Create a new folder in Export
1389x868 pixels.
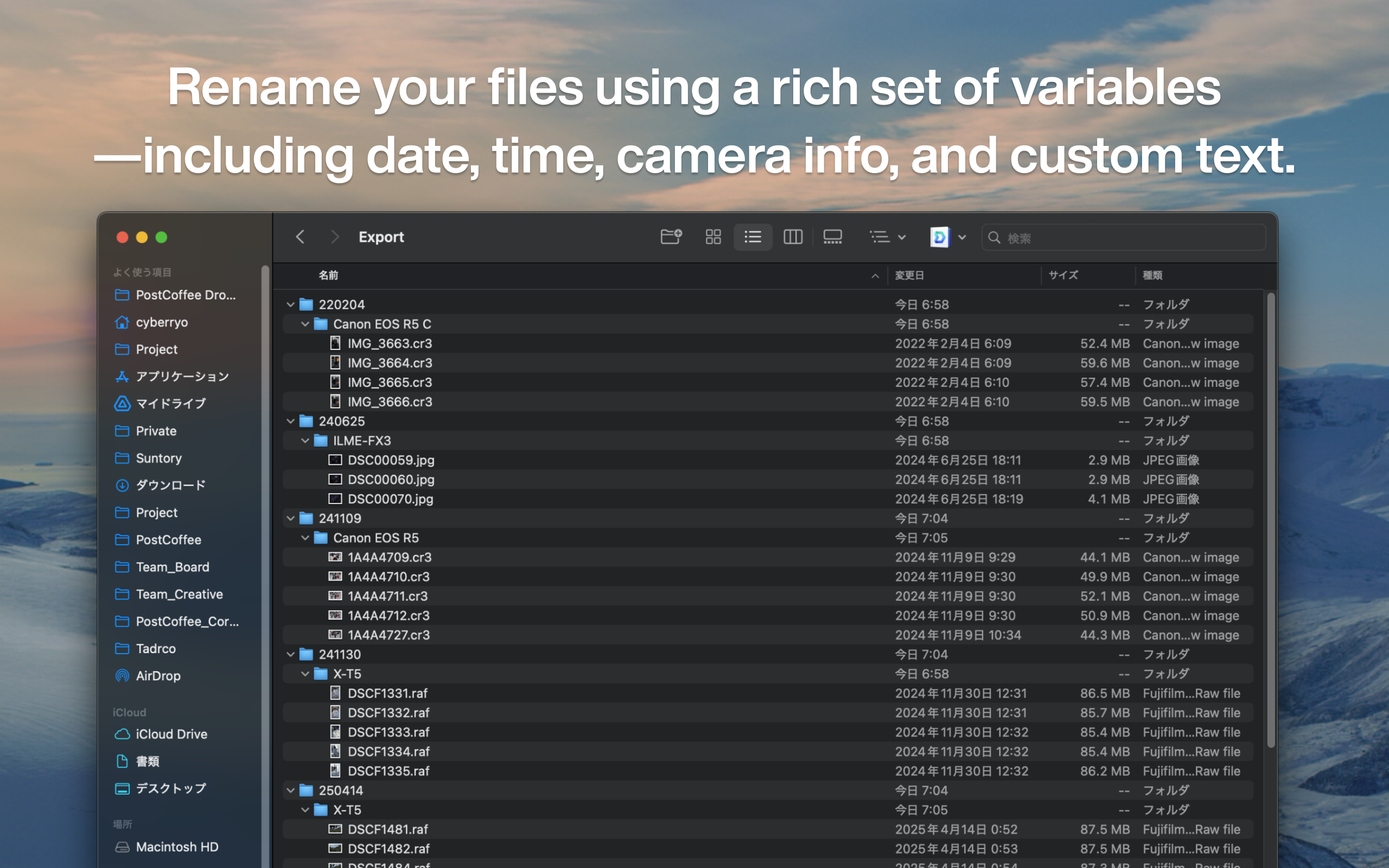pyautogui.click(x=671, y=237)
